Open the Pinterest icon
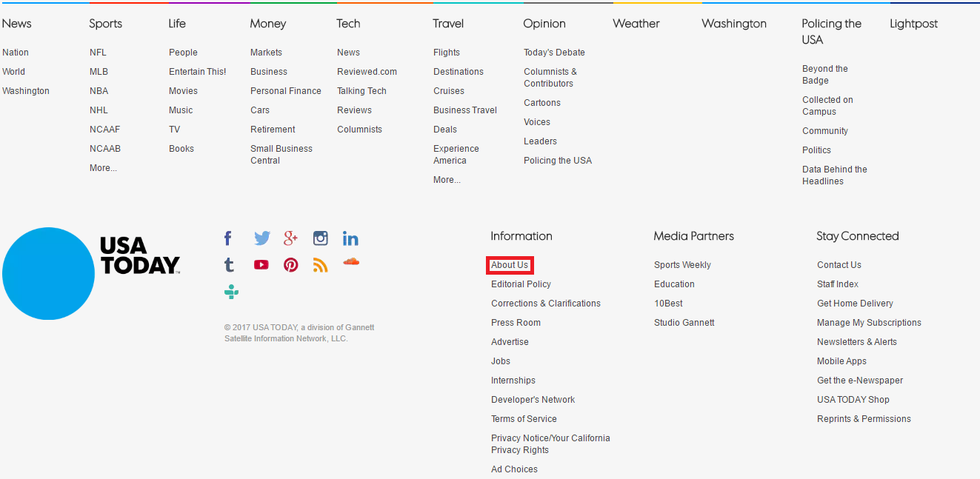This screenshot has height=479, width=980. [x=291, y=265]
